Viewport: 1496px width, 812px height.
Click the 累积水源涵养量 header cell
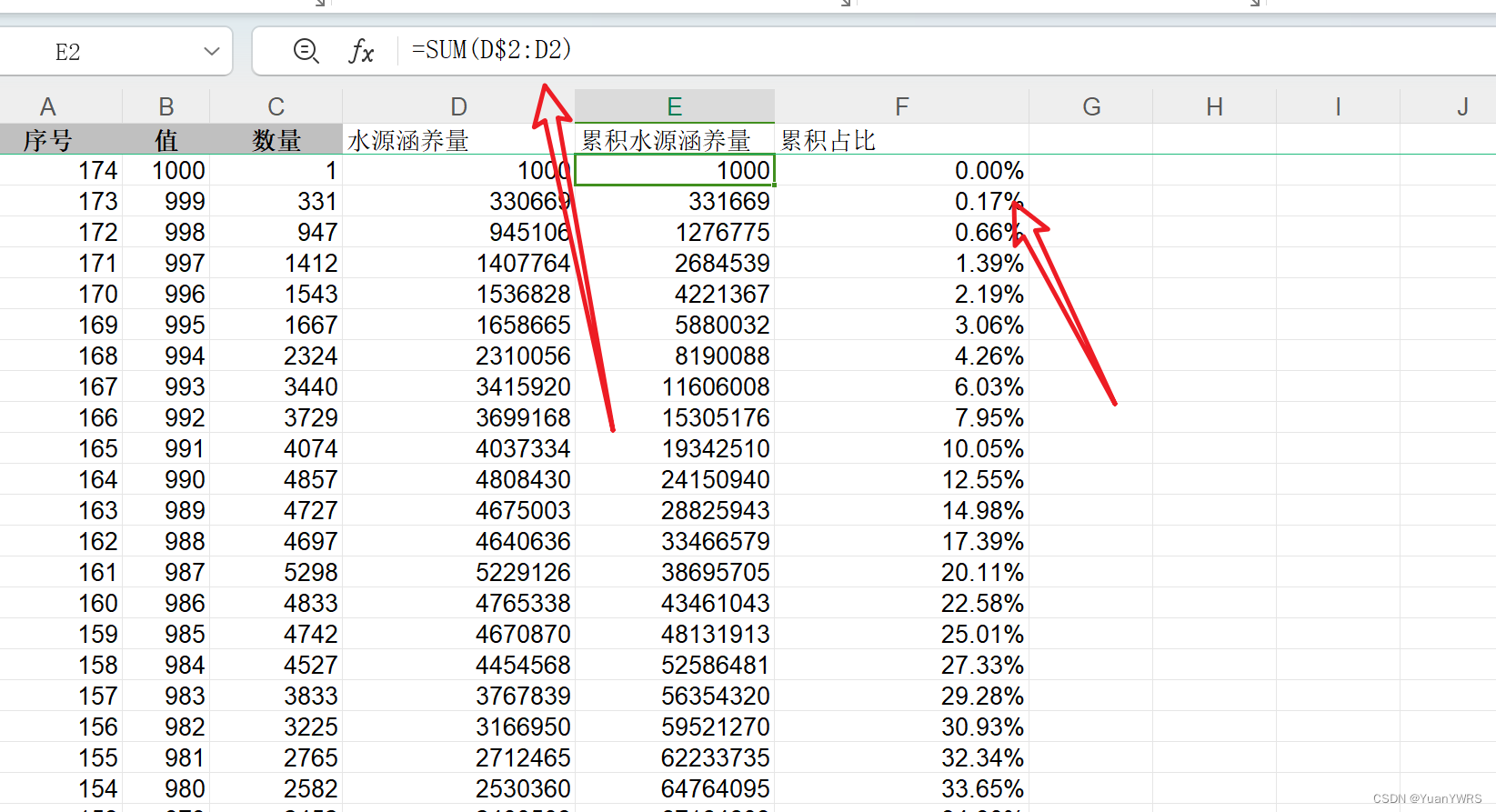pos(675,139)
